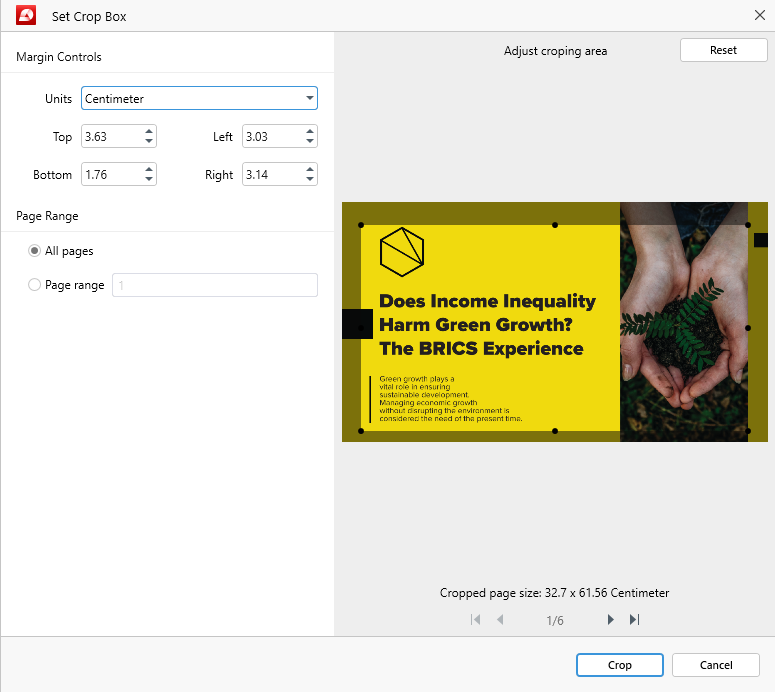The width and height of the screenshot is (775, 692).
Task: Increase the Bottom margin value
Action: pyautogui.click(x=149, y=170)
